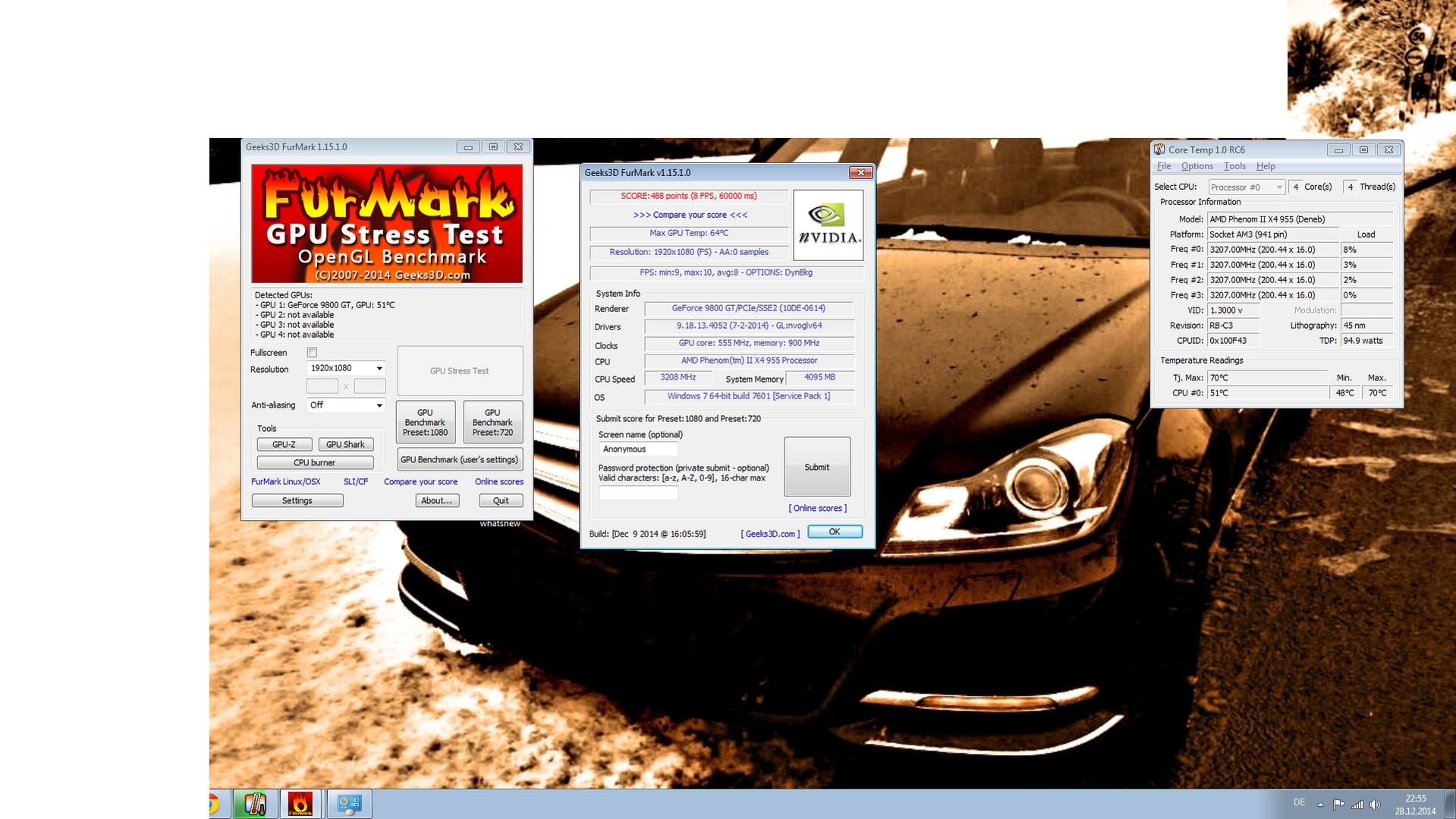Open Compare your score link in main window

click(x=421, y=482)
